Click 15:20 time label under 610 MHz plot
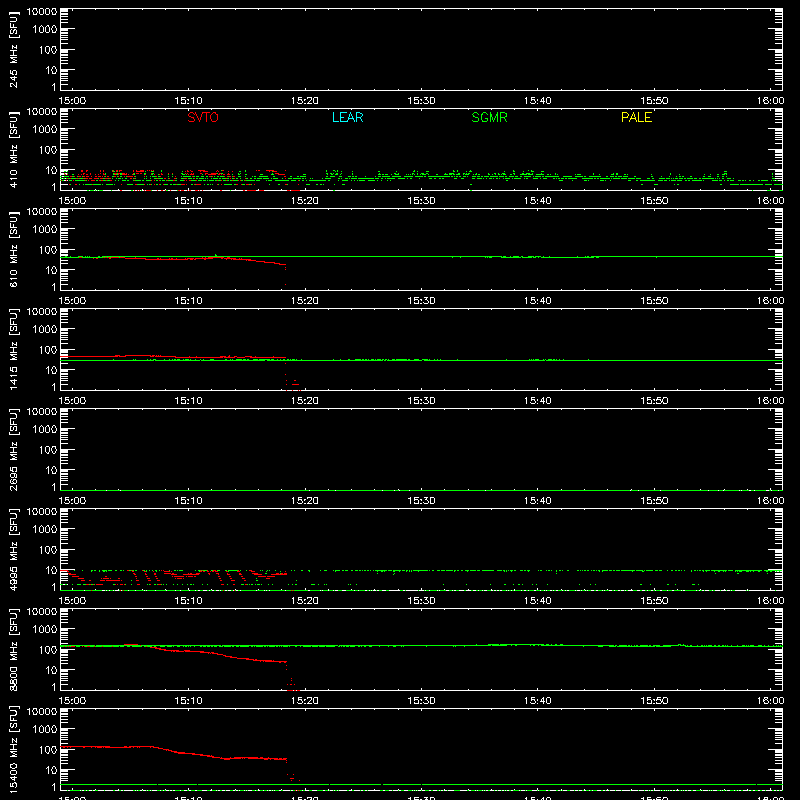The height and width of the screenshot is (800, 800). (x=305, y=301)
